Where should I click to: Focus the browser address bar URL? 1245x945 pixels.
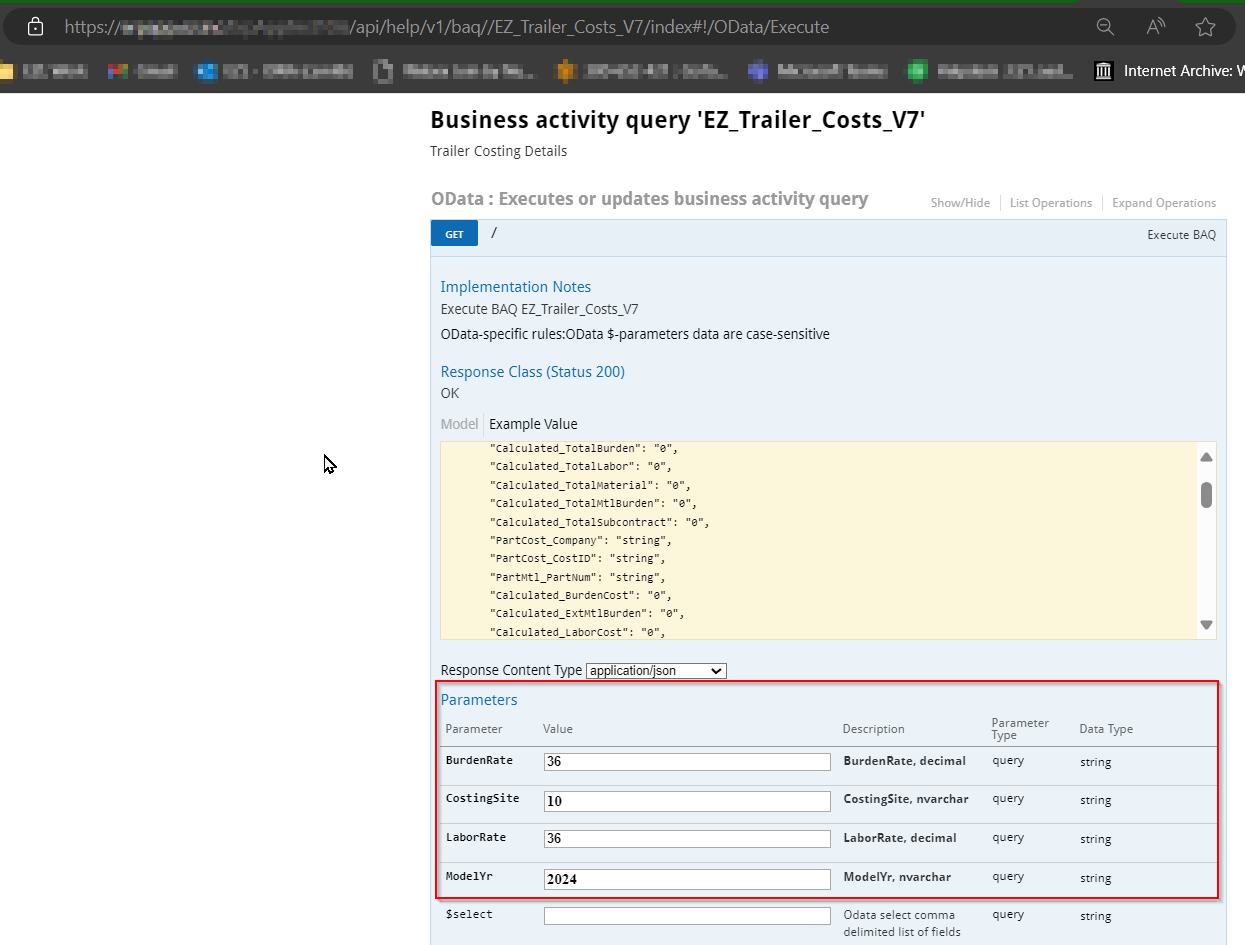point(447,27)
